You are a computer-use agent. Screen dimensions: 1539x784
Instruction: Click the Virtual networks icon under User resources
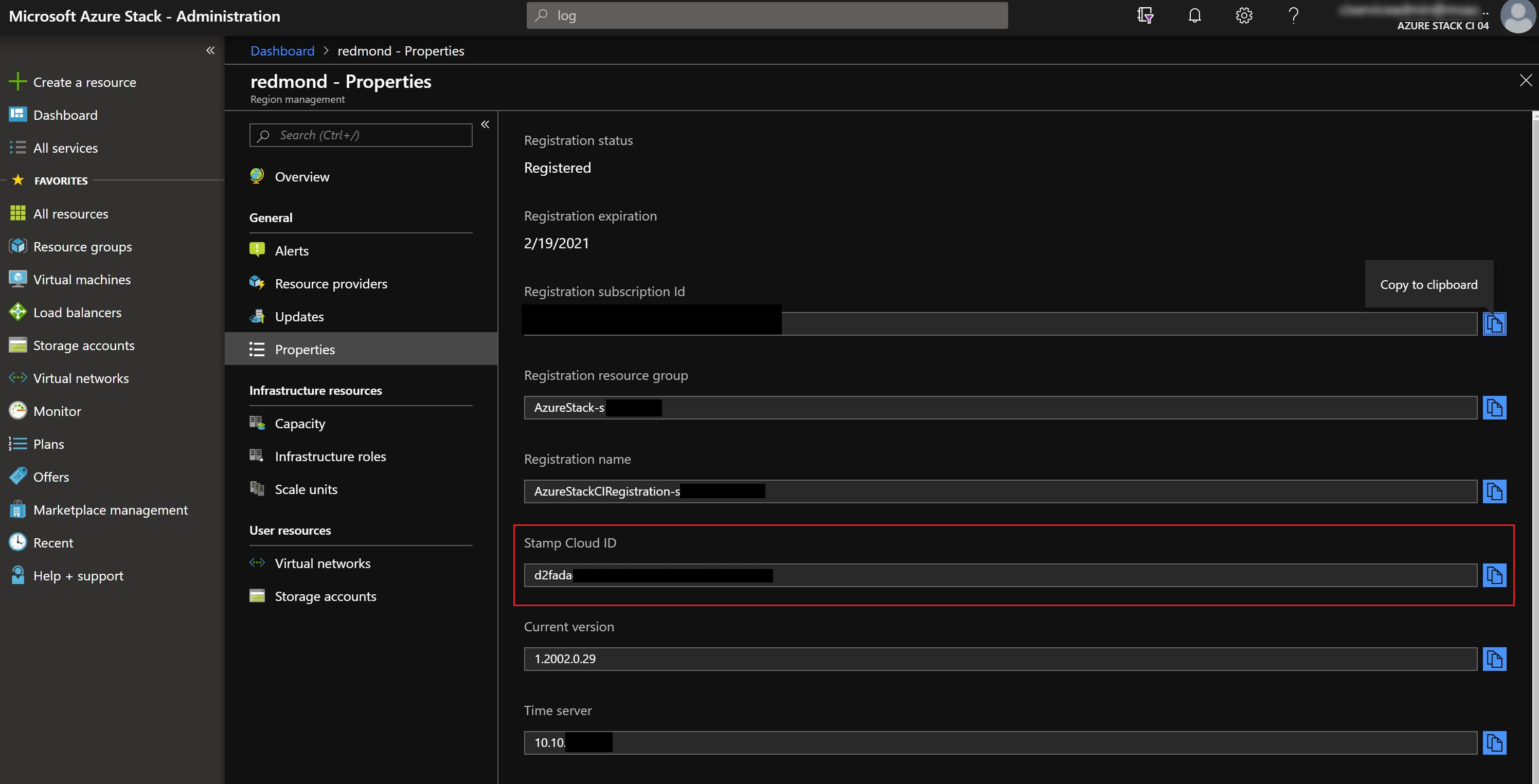[257, 562]
